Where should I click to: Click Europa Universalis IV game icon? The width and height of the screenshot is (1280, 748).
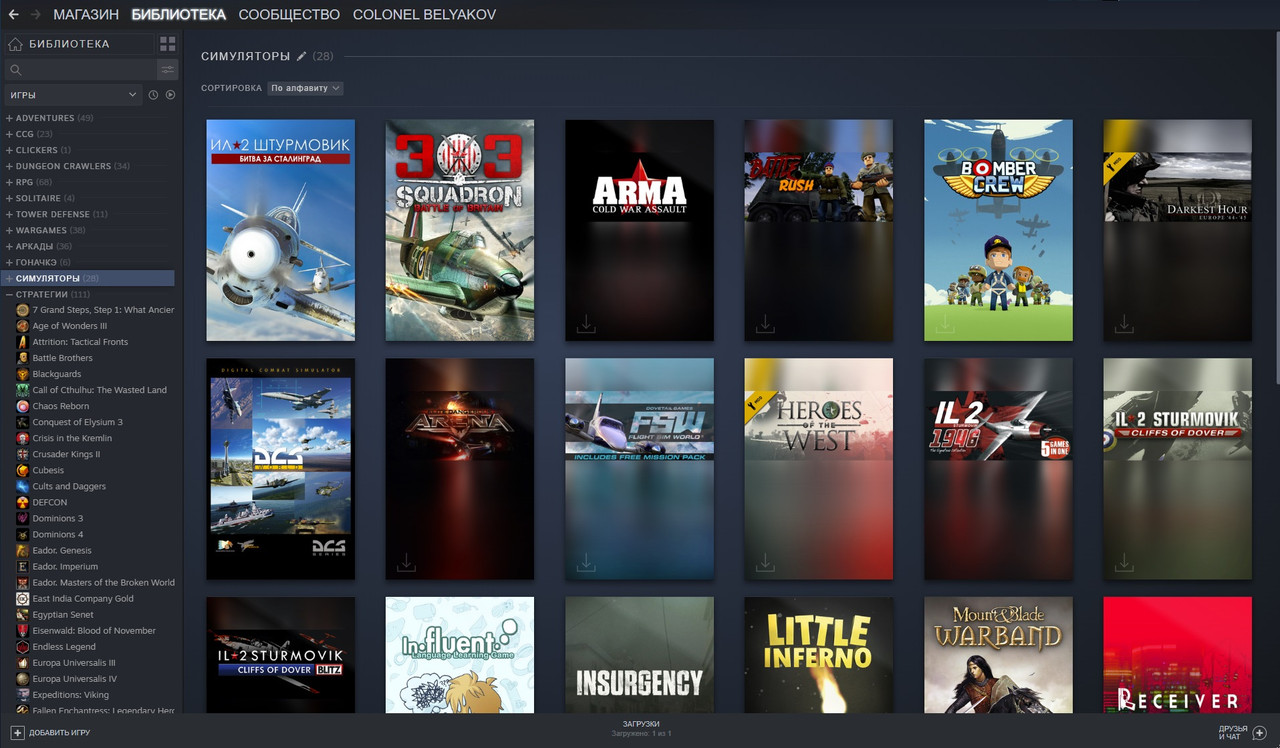[23, 679]
